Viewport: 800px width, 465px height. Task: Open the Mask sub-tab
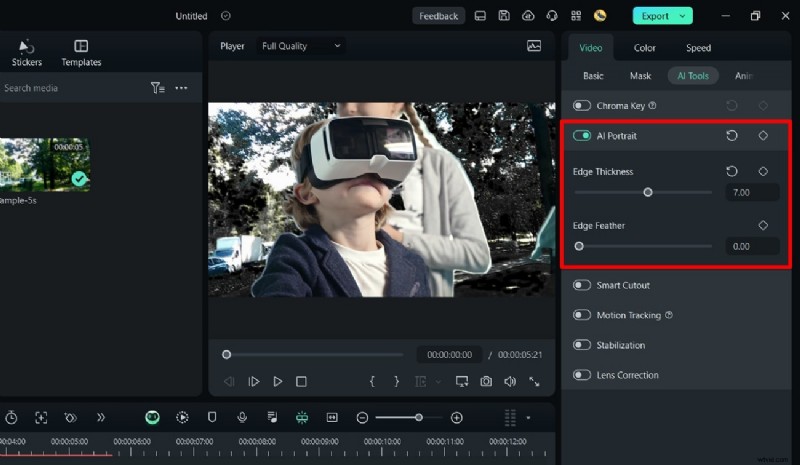click(640, 76)
